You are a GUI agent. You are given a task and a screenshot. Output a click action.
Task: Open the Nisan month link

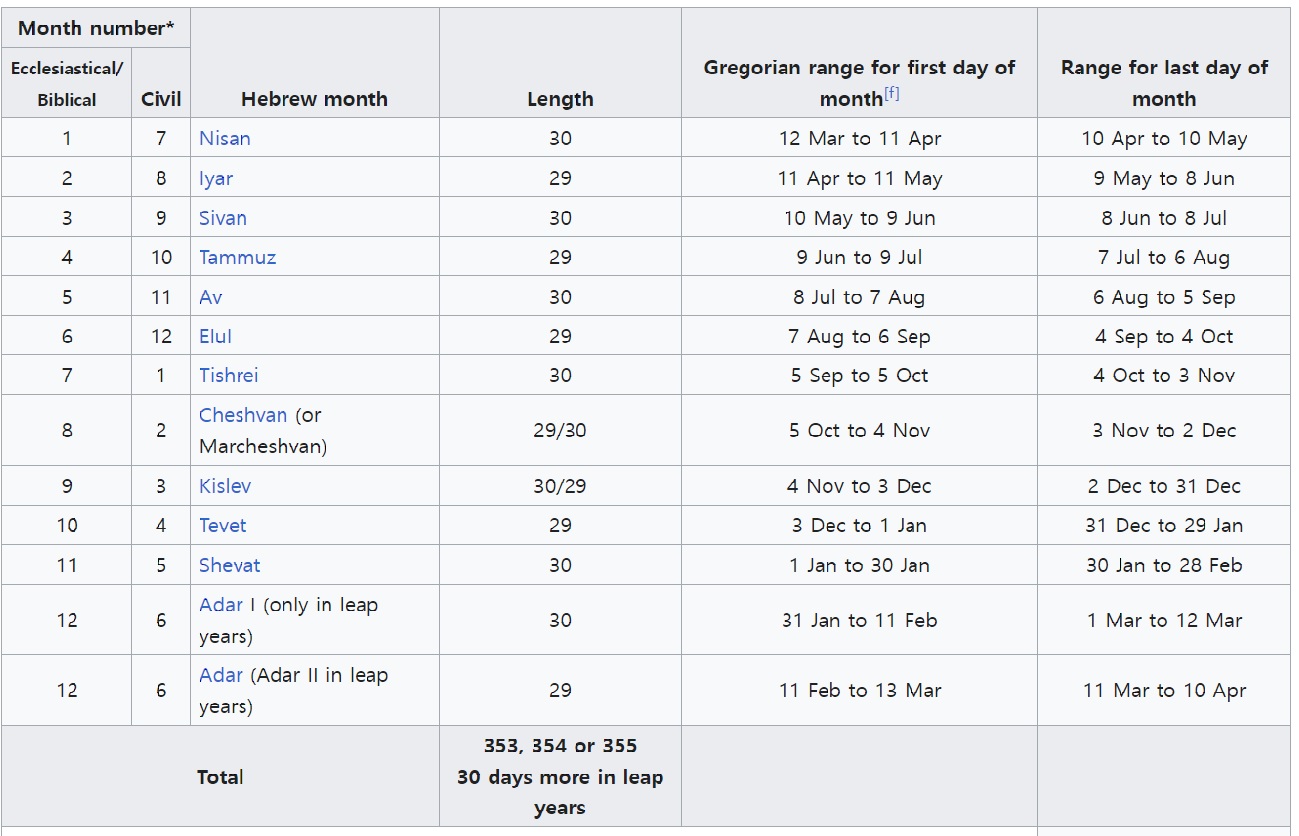pos(225,138)
